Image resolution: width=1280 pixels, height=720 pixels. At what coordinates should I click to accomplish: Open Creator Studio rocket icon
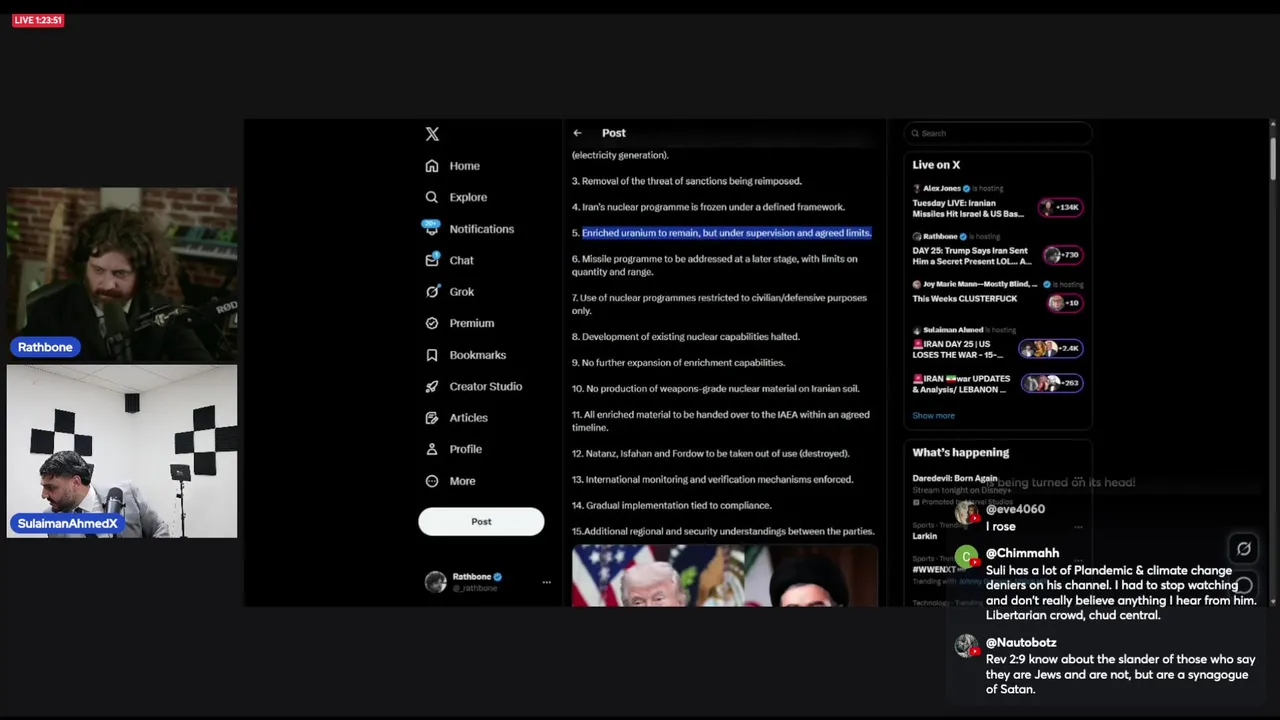[x=432, y=386]
